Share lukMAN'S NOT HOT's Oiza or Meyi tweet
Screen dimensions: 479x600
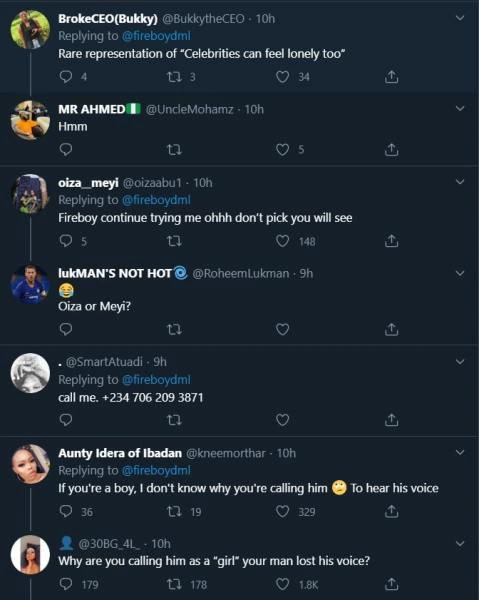(391, 329)
